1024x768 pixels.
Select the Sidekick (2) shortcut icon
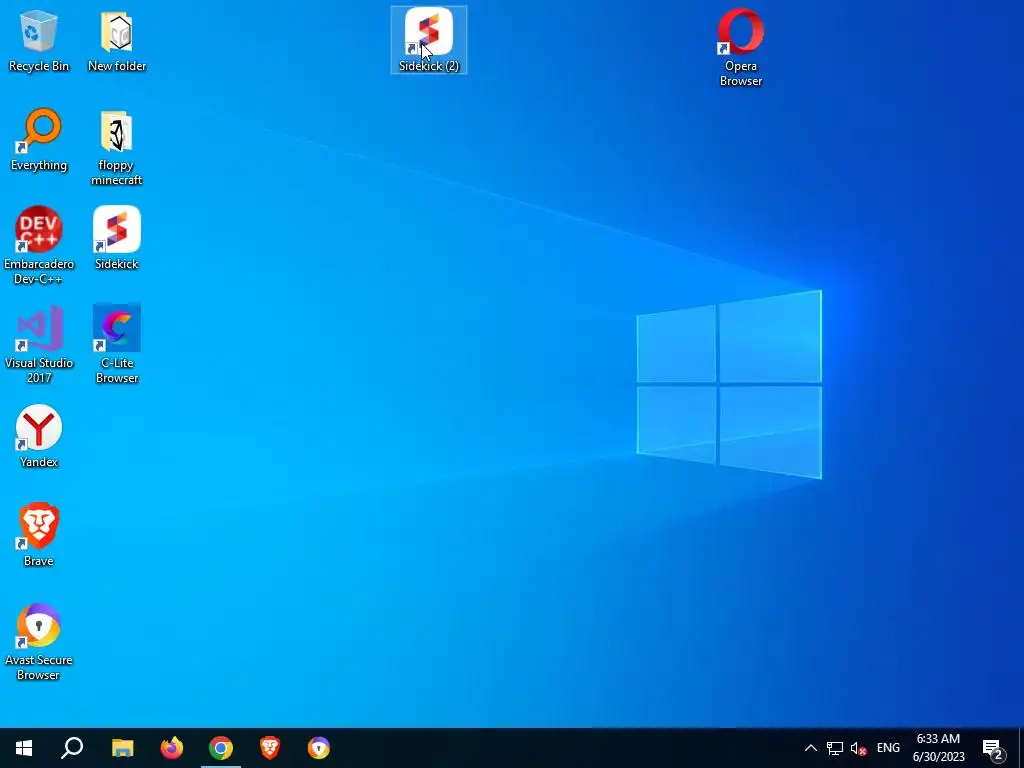[429, 40]
